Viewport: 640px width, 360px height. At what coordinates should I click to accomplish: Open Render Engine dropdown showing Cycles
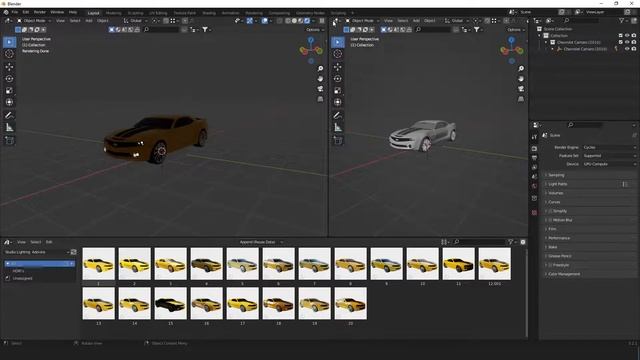[x=609, y=147]
